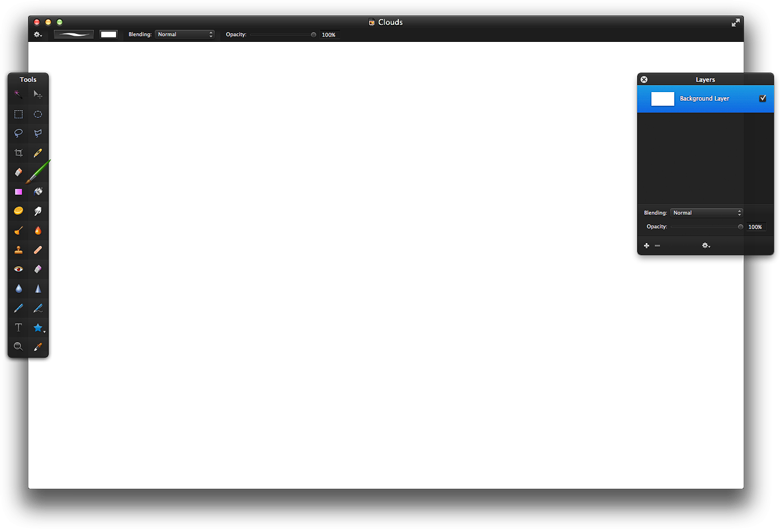The image size is (780, 529).
Task: Open the Layers panel Blending dropdown
Action: (x=706, y=212)
